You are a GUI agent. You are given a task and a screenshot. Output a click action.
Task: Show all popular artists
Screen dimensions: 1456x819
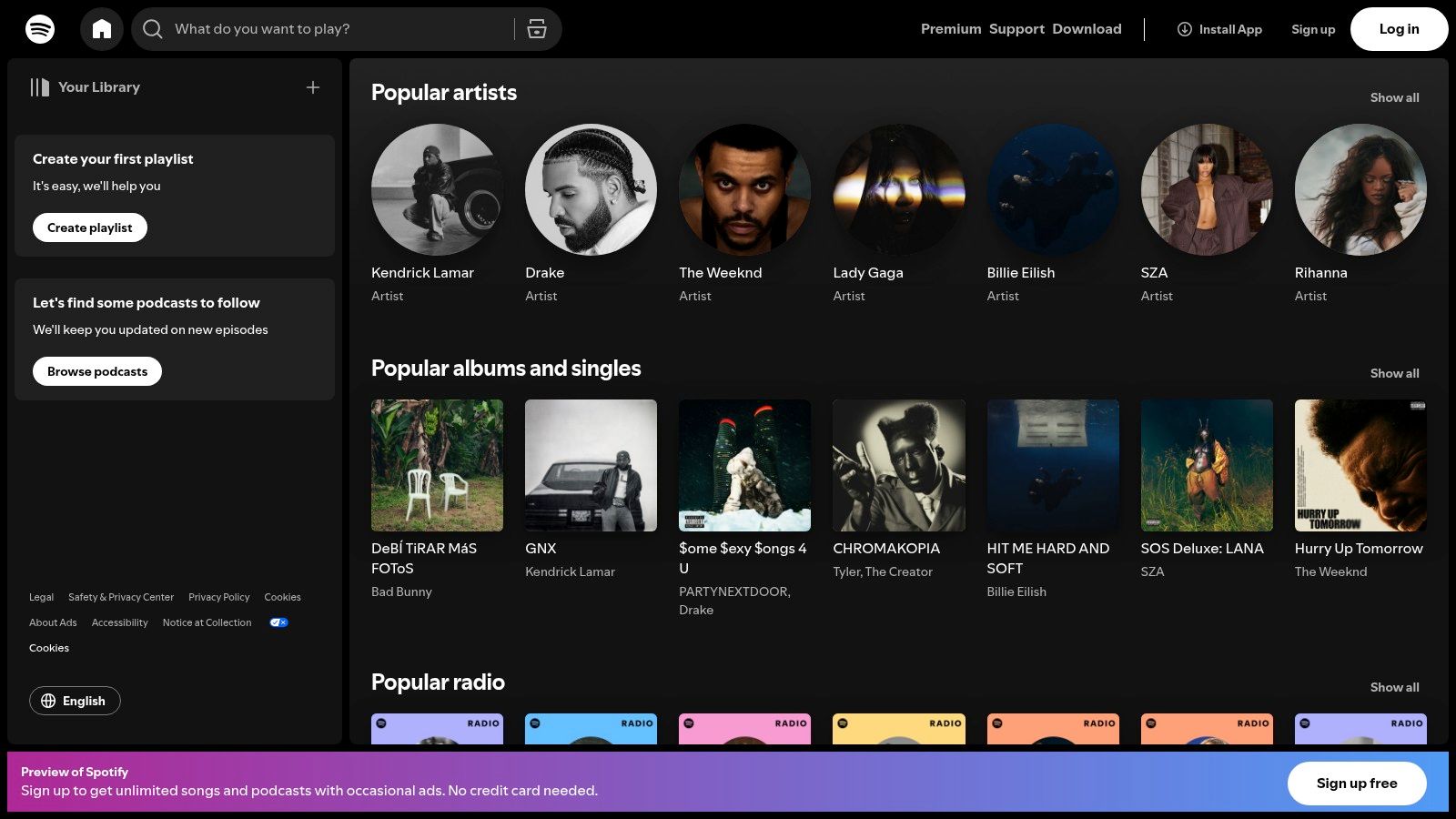click(1394, 97)
